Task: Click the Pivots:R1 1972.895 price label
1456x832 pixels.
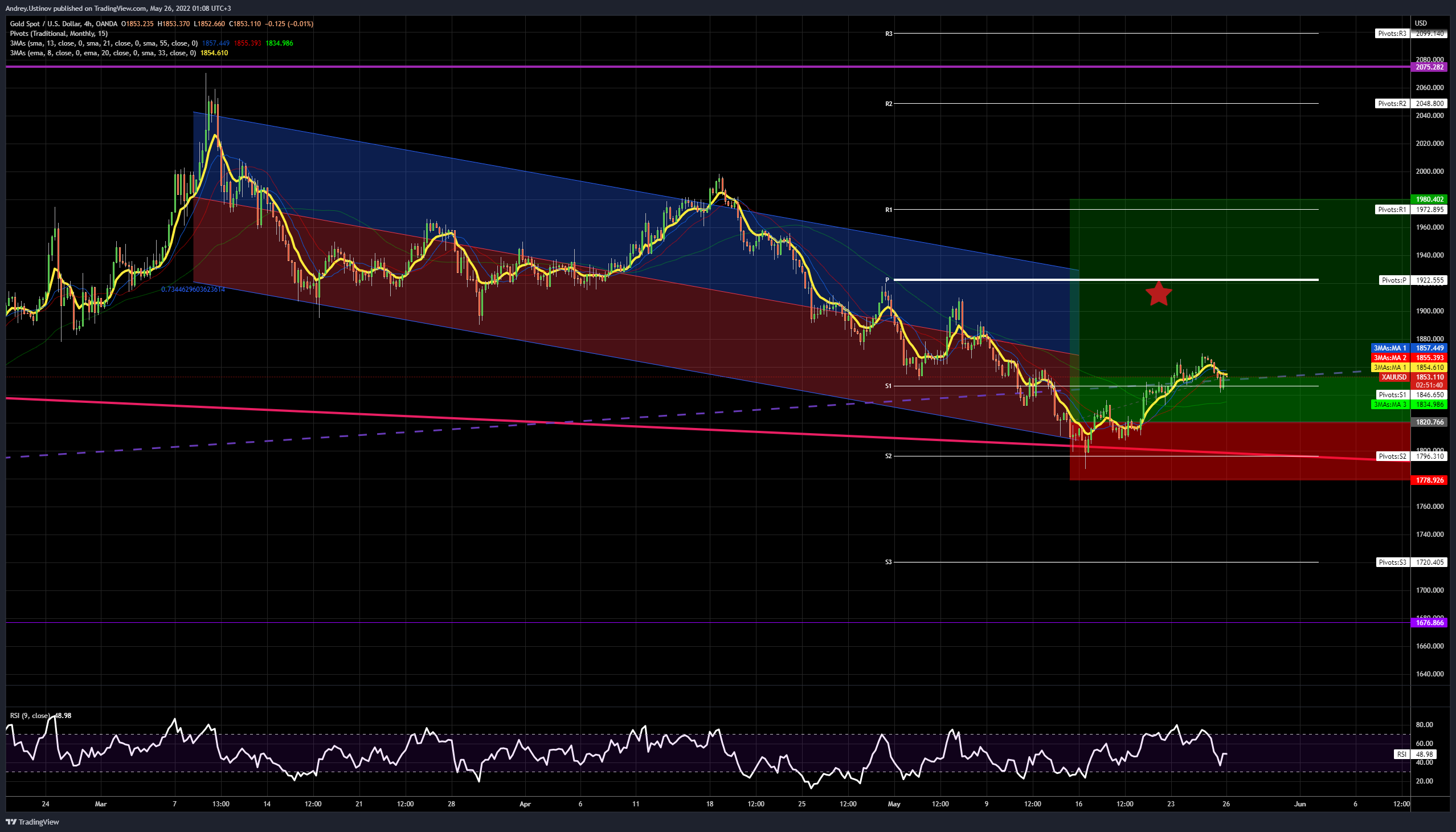Action: pos(1411,210)
